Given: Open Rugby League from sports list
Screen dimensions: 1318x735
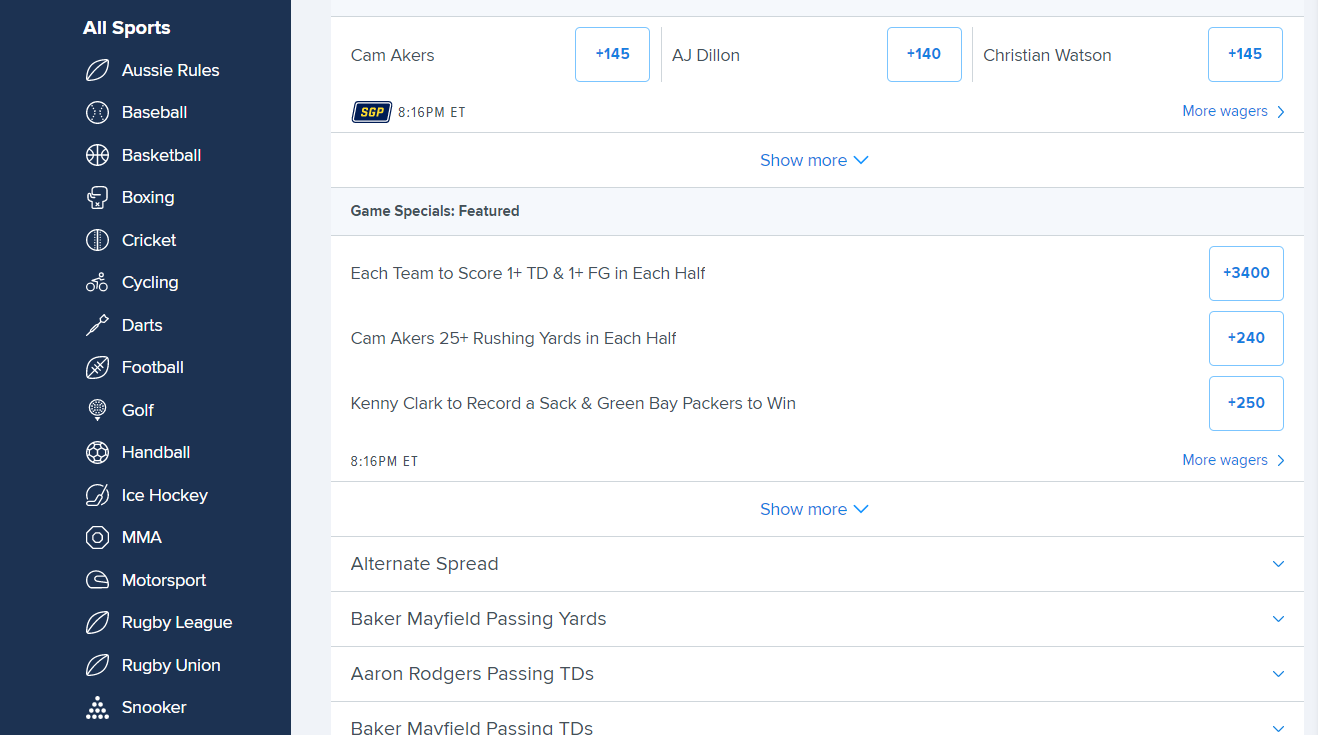Looking at the screenshot, I should coord(177,622).
